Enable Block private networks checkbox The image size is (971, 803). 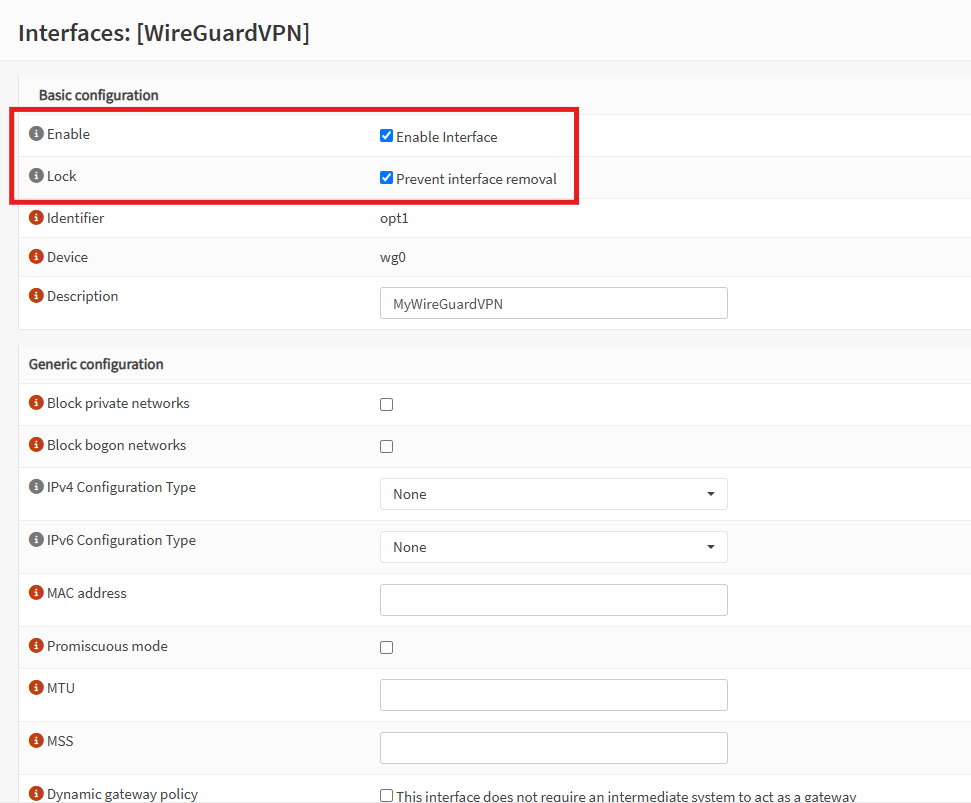tap(387, 405)
